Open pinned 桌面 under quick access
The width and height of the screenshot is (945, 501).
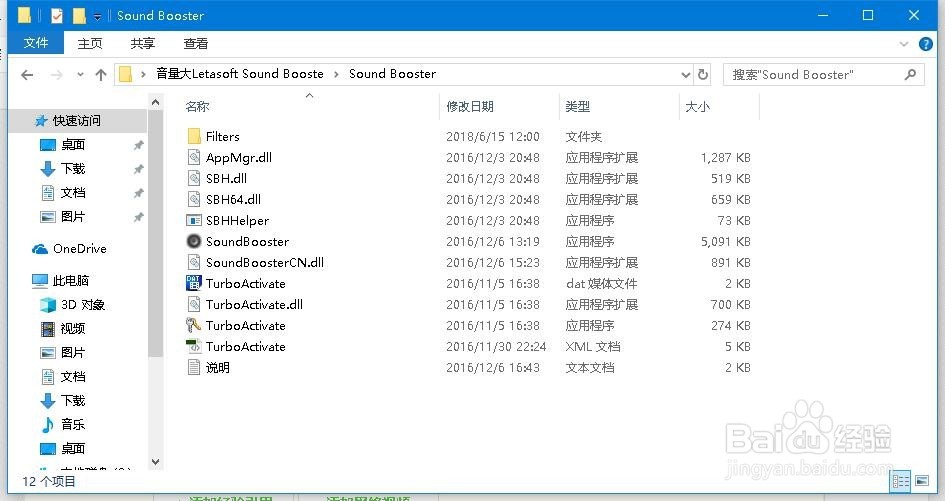coord(72,145)
